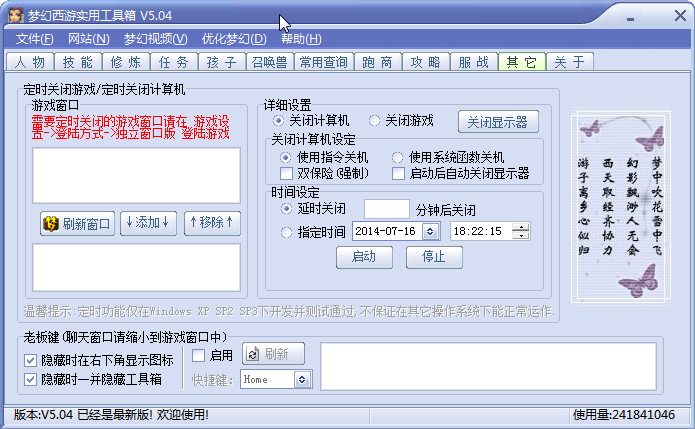Switch to the 人物 tab
The image size is (695, 429).
30,62
